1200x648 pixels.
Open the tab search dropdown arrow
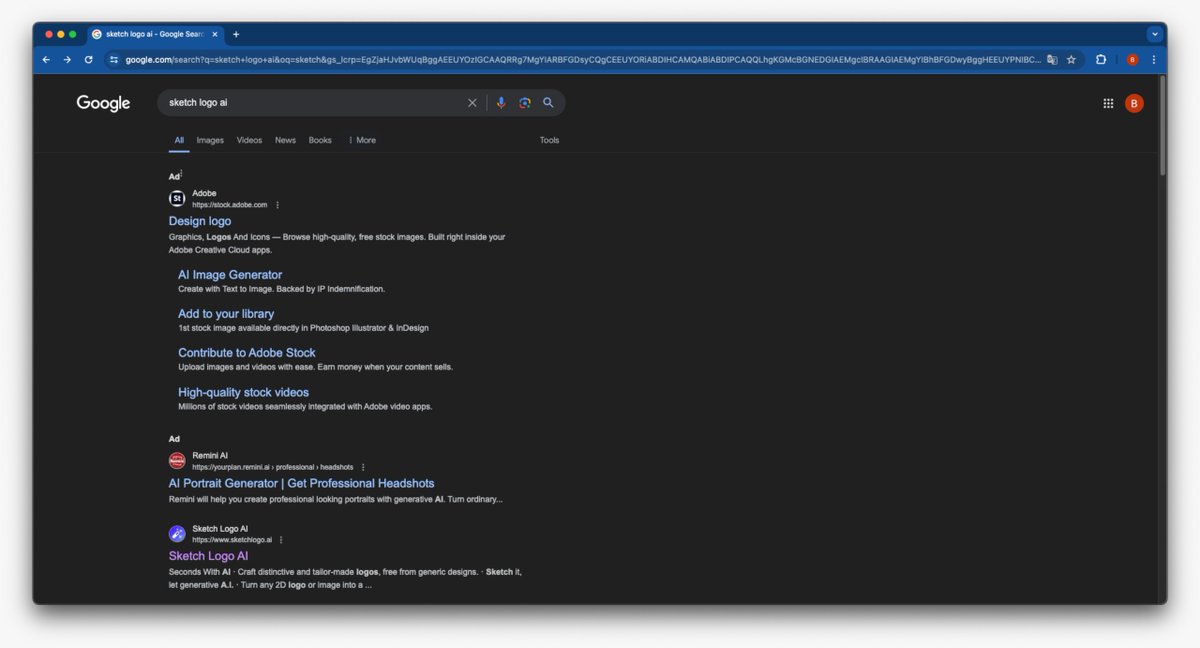pyautogui.click(x=1155, y=34)
